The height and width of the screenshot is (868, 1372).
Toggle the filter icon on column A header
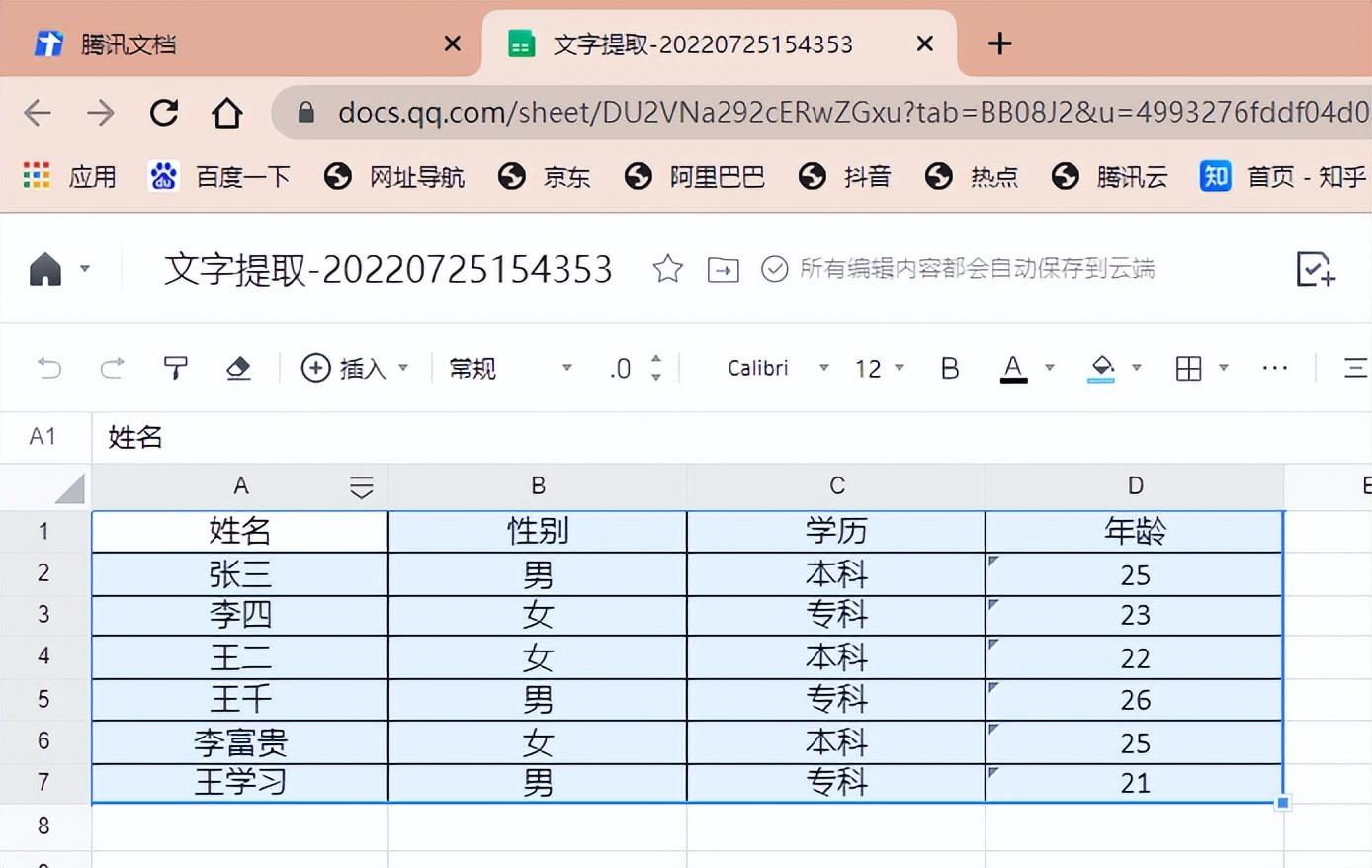[x=361, y=485]
